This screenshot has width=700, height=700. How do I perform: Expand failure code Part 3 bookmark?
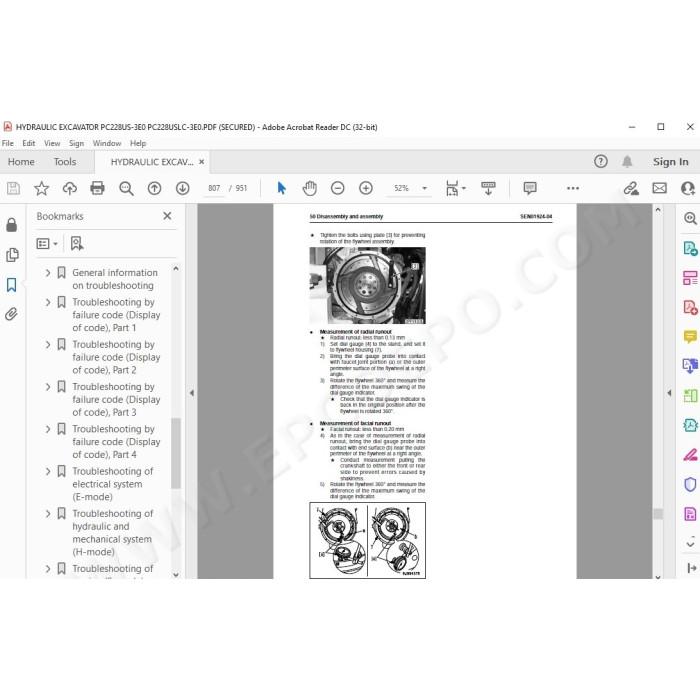click(x=48, y=387)
